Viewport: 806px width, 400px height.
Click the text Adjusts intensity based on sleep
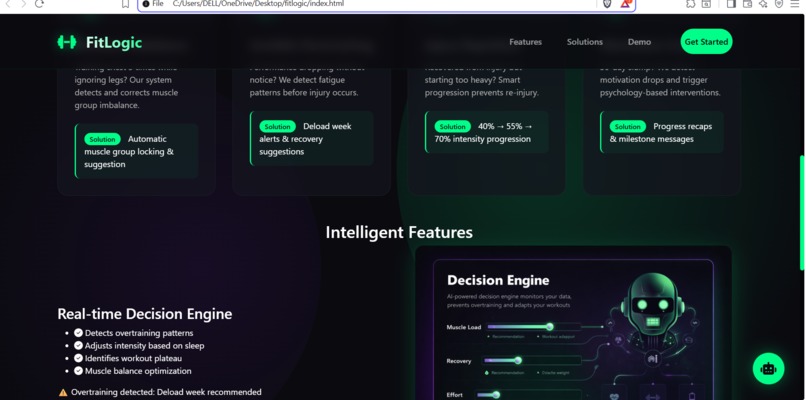pyautogui.click(x=144, y=346)
